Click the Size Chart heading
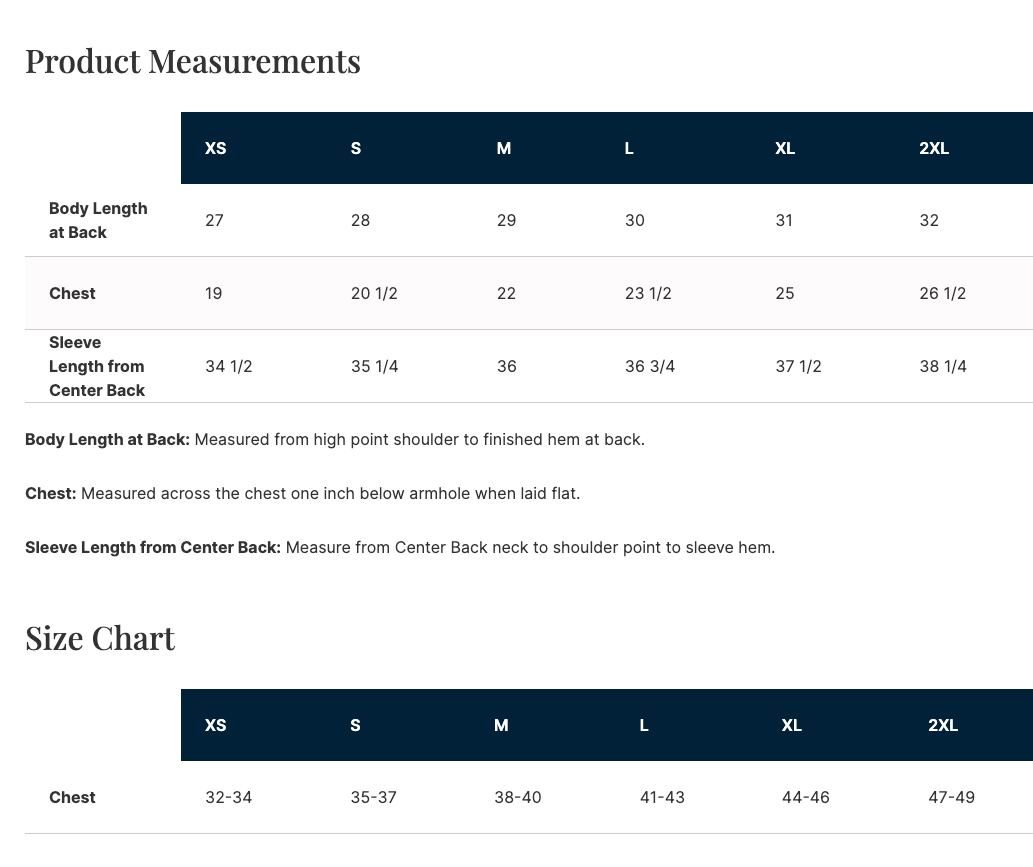Viewport: 1033px width, 867px height. [x=100, y=638]
